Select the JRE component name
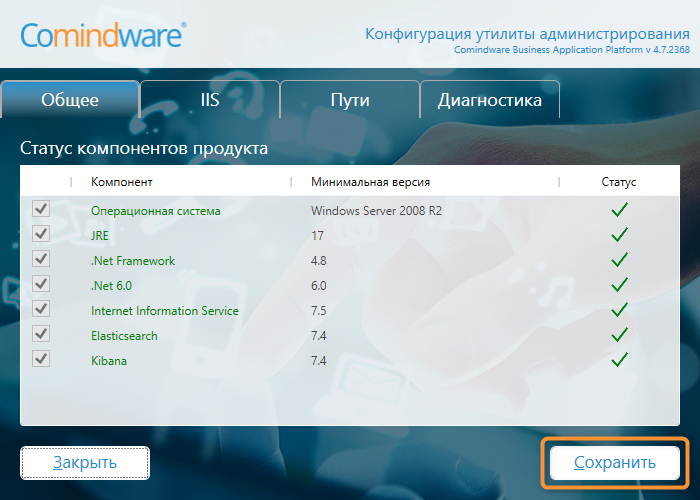This screenshot has height=500, width=700. (100, 236)
